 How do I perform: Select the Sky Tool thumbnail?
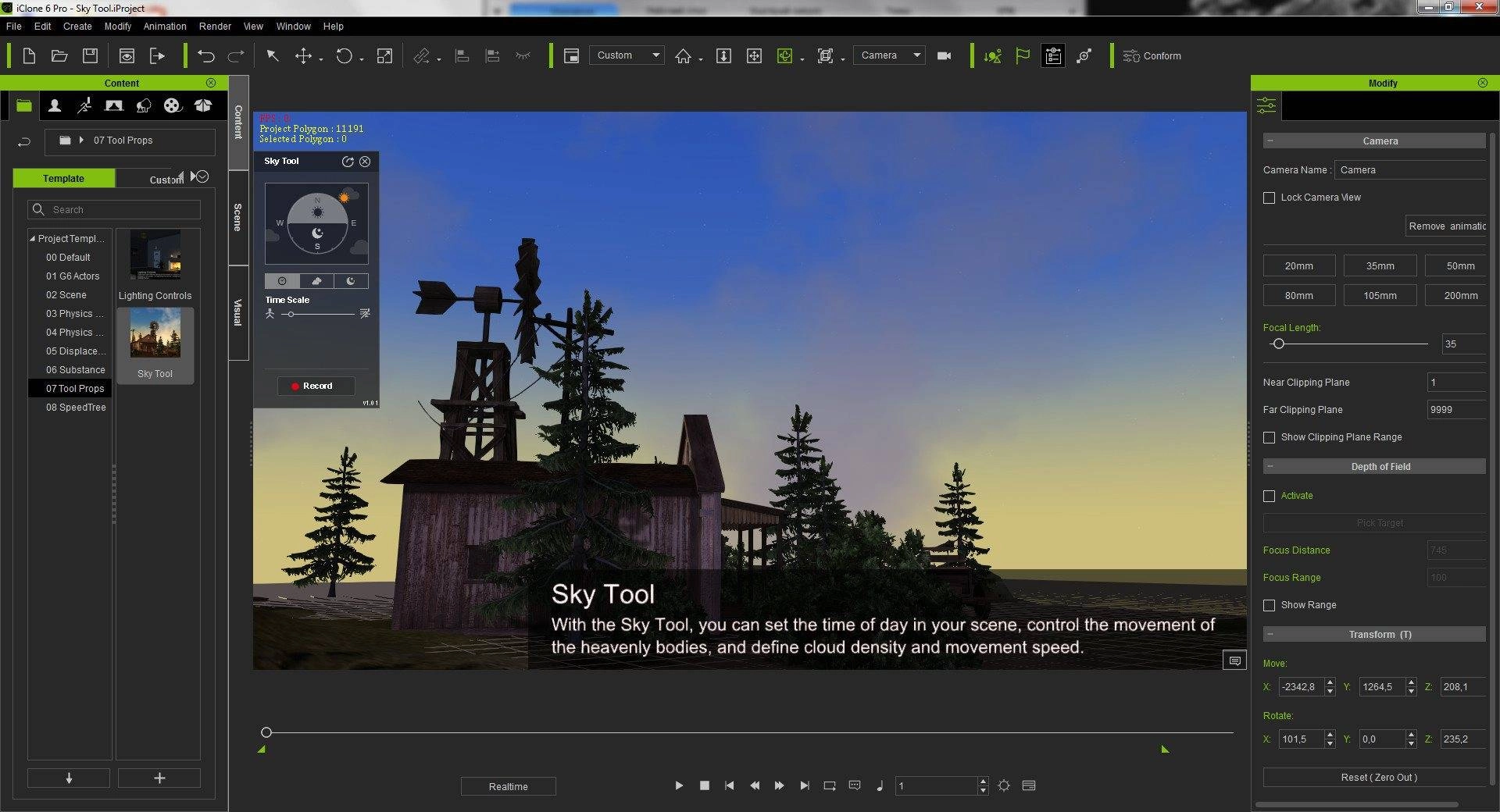click(155, 344)
